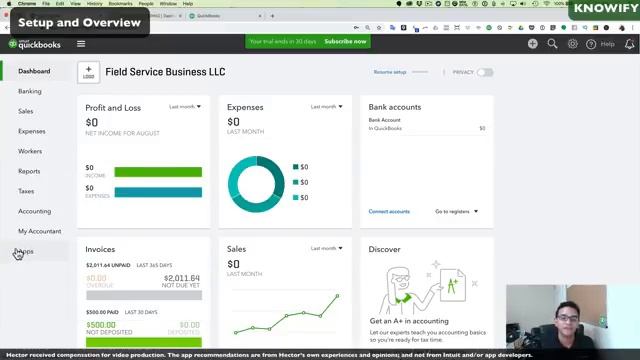Screen dimensions: 640x360
Task: Open the Chrome History menu
Action: [95, 4]
